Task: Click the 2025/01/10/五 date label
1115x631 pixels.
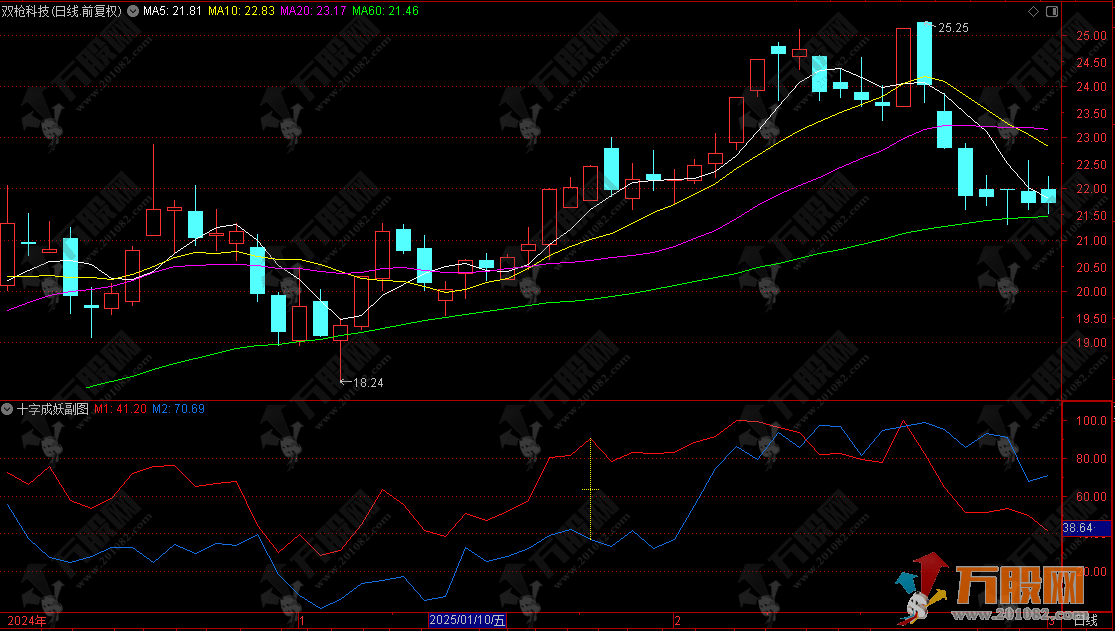Action: (467, 620)
